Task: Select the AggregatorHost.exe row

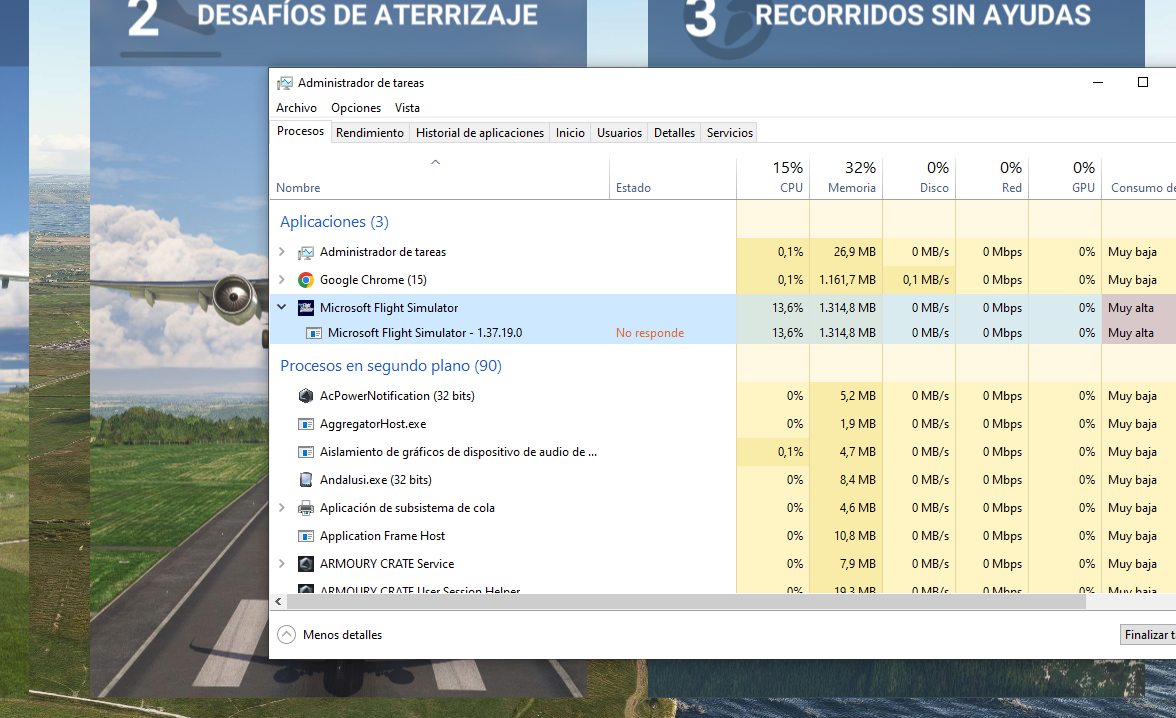Action: coord(723,424)
